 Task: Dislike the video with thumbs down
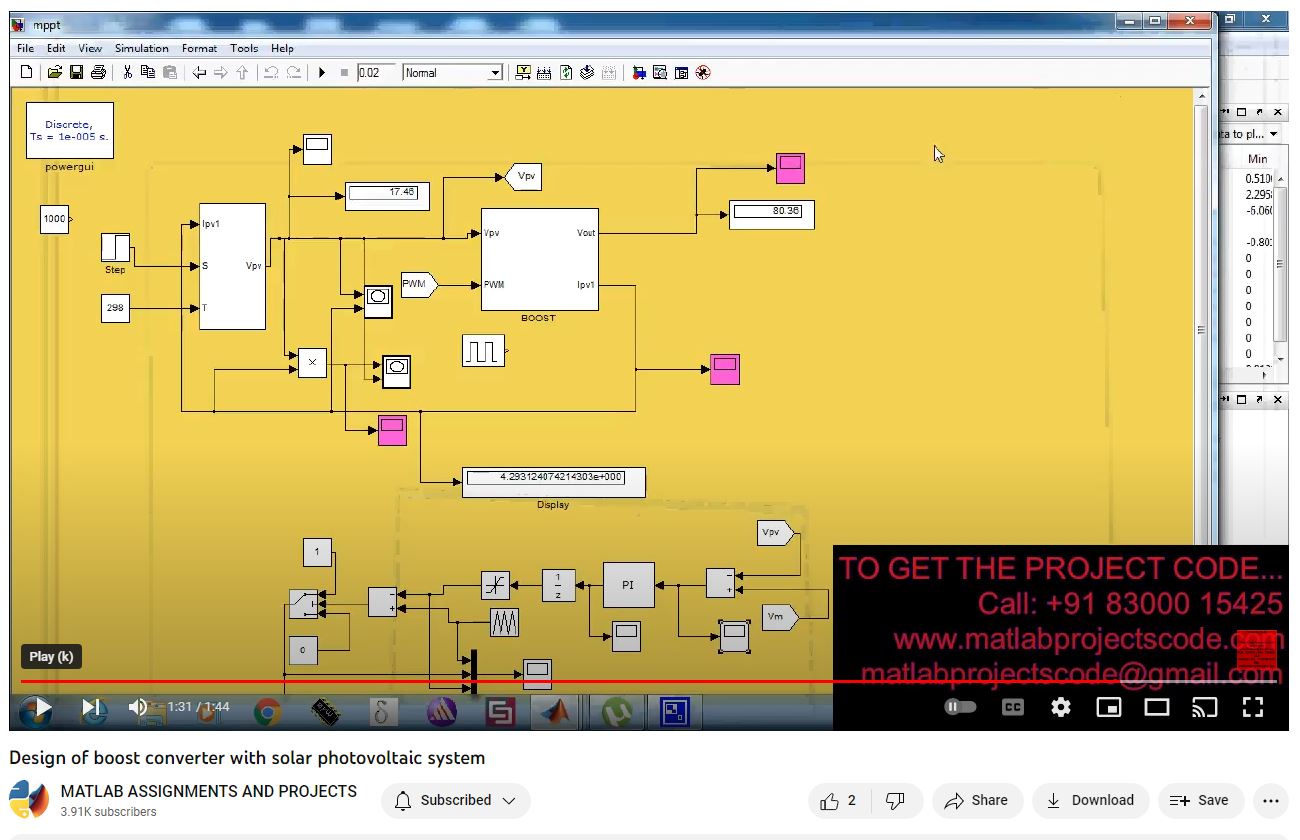896,800
